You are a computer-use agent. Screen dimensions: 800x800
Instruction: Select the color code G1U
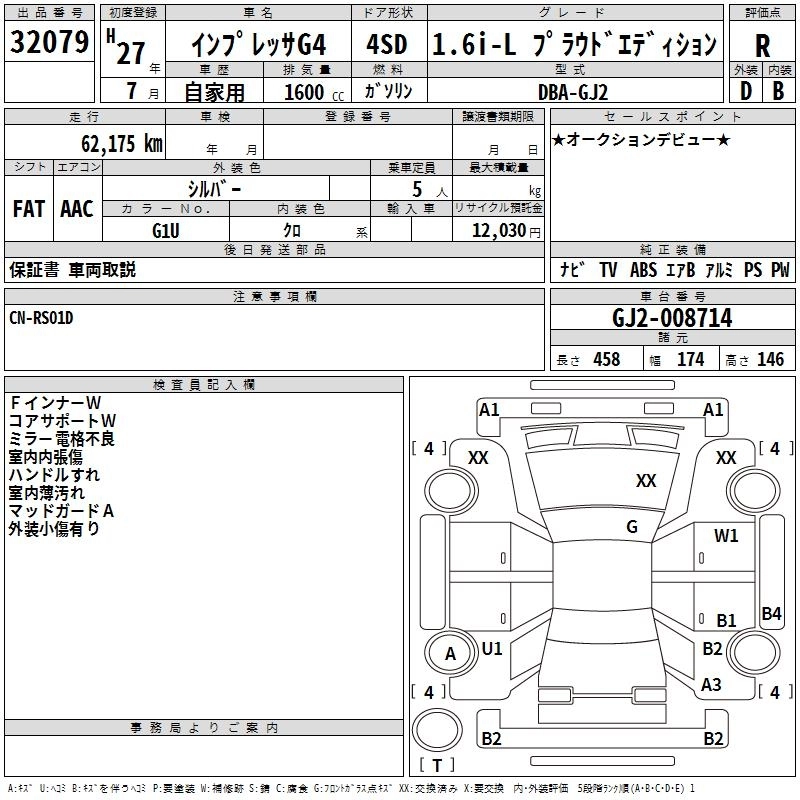point(166,230)
